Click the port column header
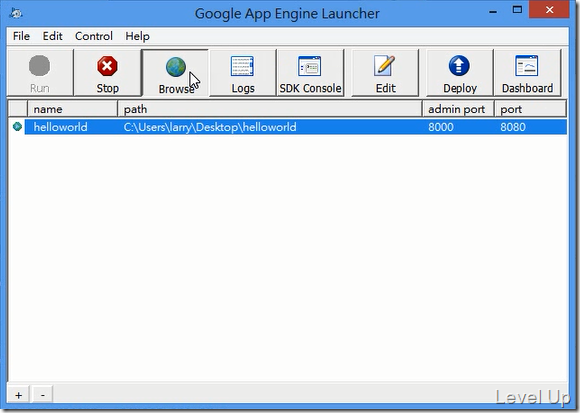Image resolution: width=580 pixels, height=413 pixels. pos(530,109)
